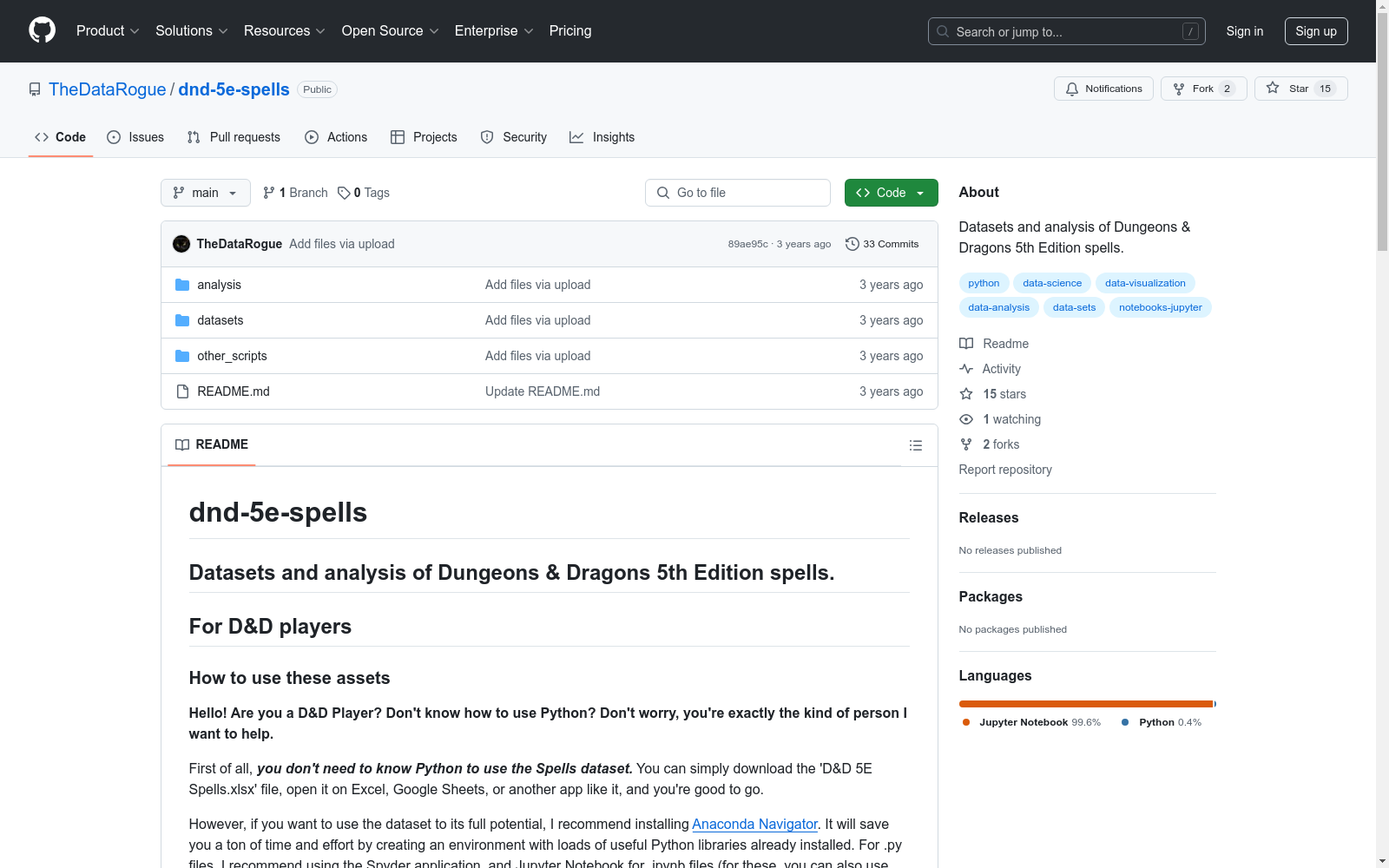Expand the Enterprise menu
This screenshot has width=1389, height=868.
point(494,31)
